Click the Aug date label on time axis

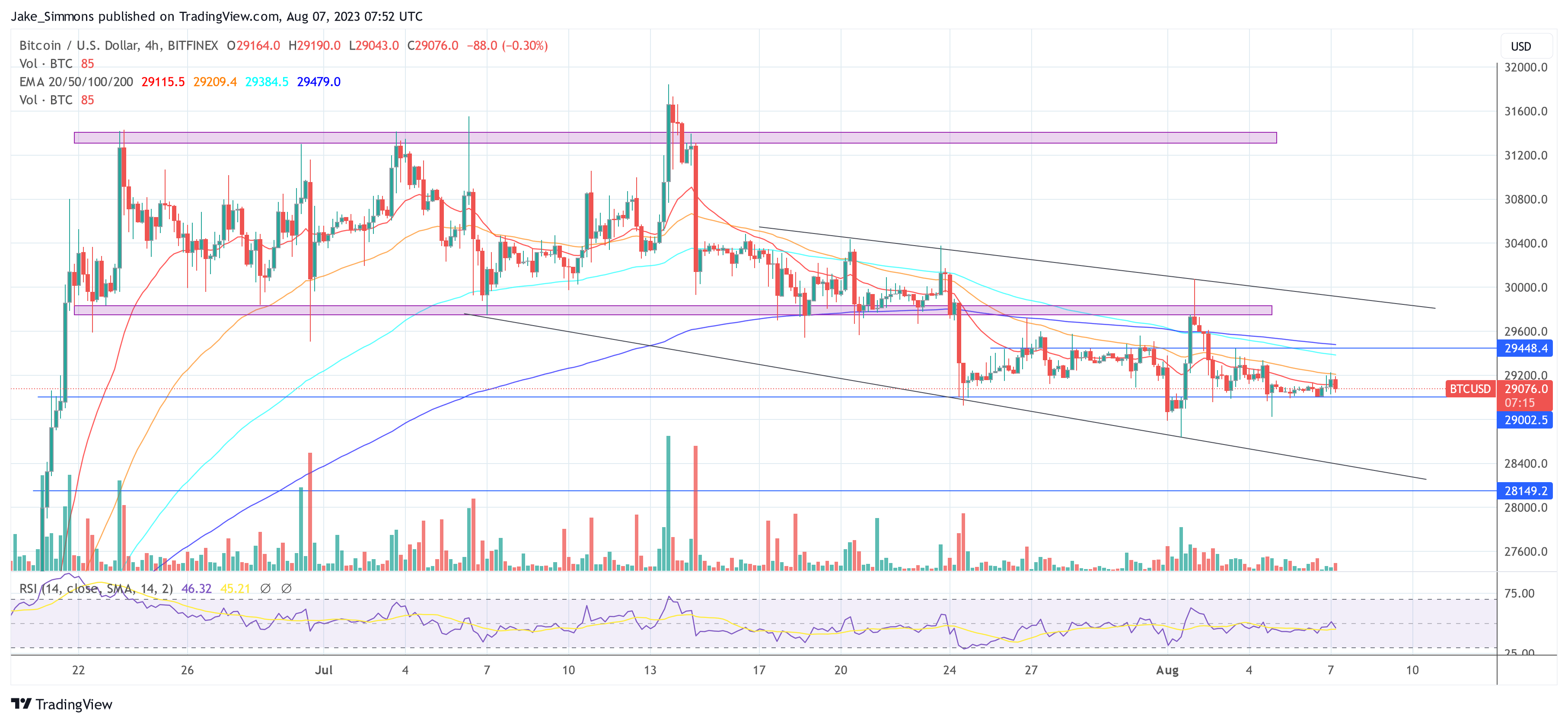(1167, 670)
